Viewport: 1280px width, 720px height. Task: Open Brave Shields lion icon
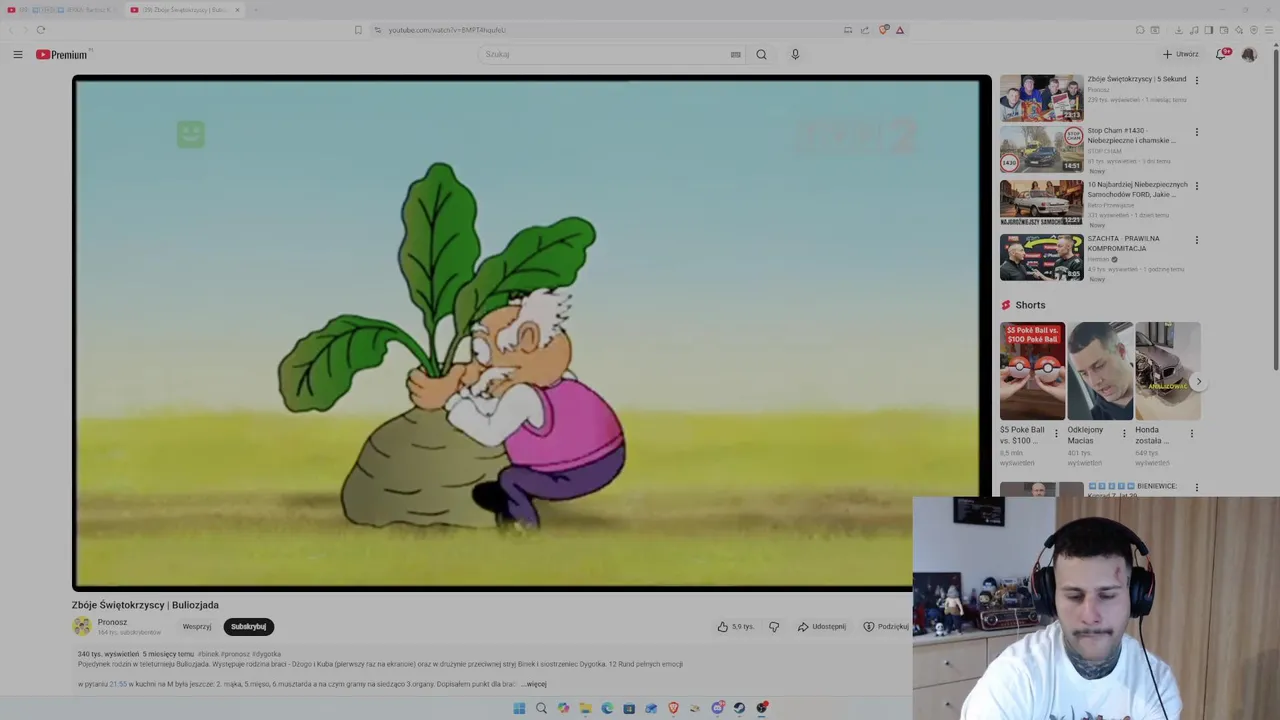[x=883, y=30]
